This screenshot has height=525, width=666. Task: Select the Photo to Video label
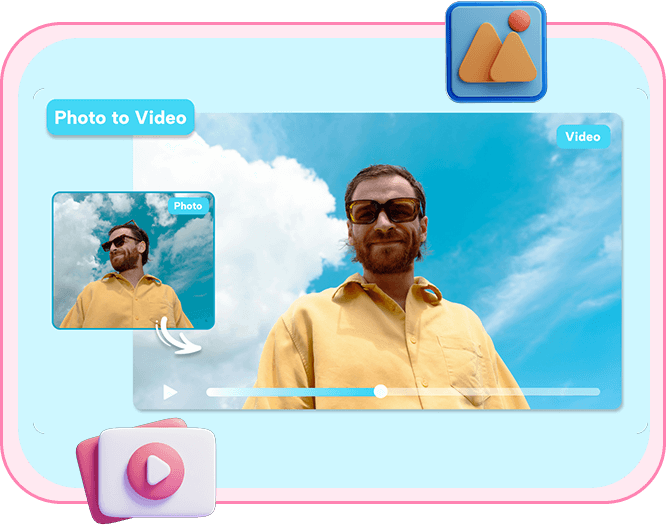click(x=120, y=118)
